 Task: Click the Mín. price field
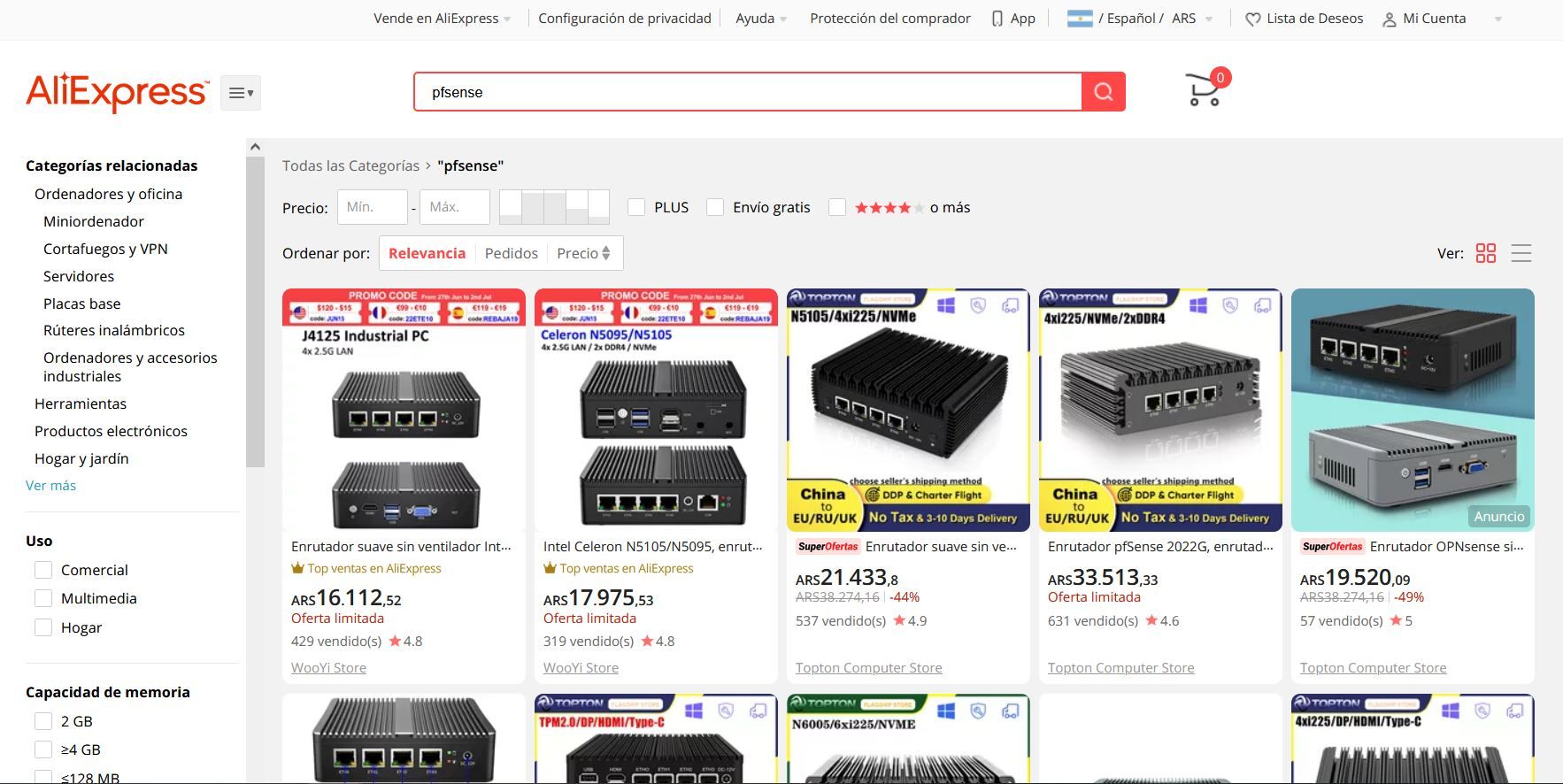click(373, 207)
